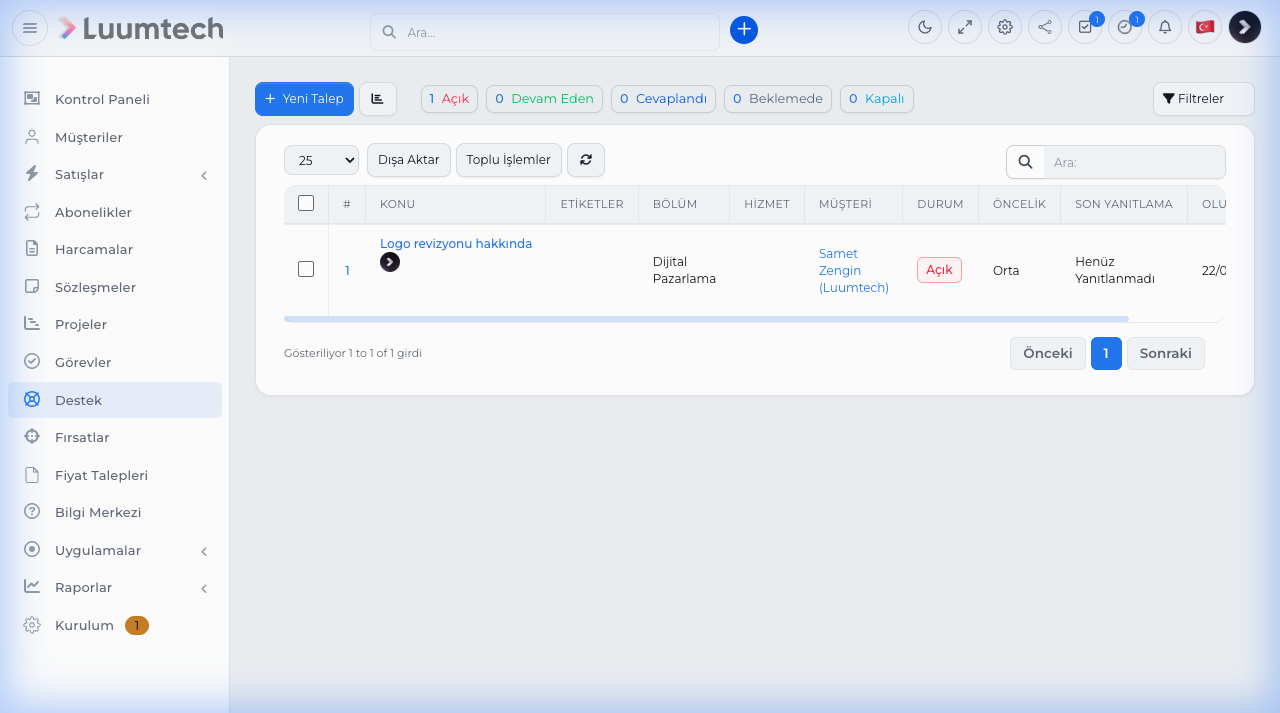Toggle the select-all checkbox in table header
Image resolution: width=1280 pixels, height=713 pixels.
[x=306, y=204]
